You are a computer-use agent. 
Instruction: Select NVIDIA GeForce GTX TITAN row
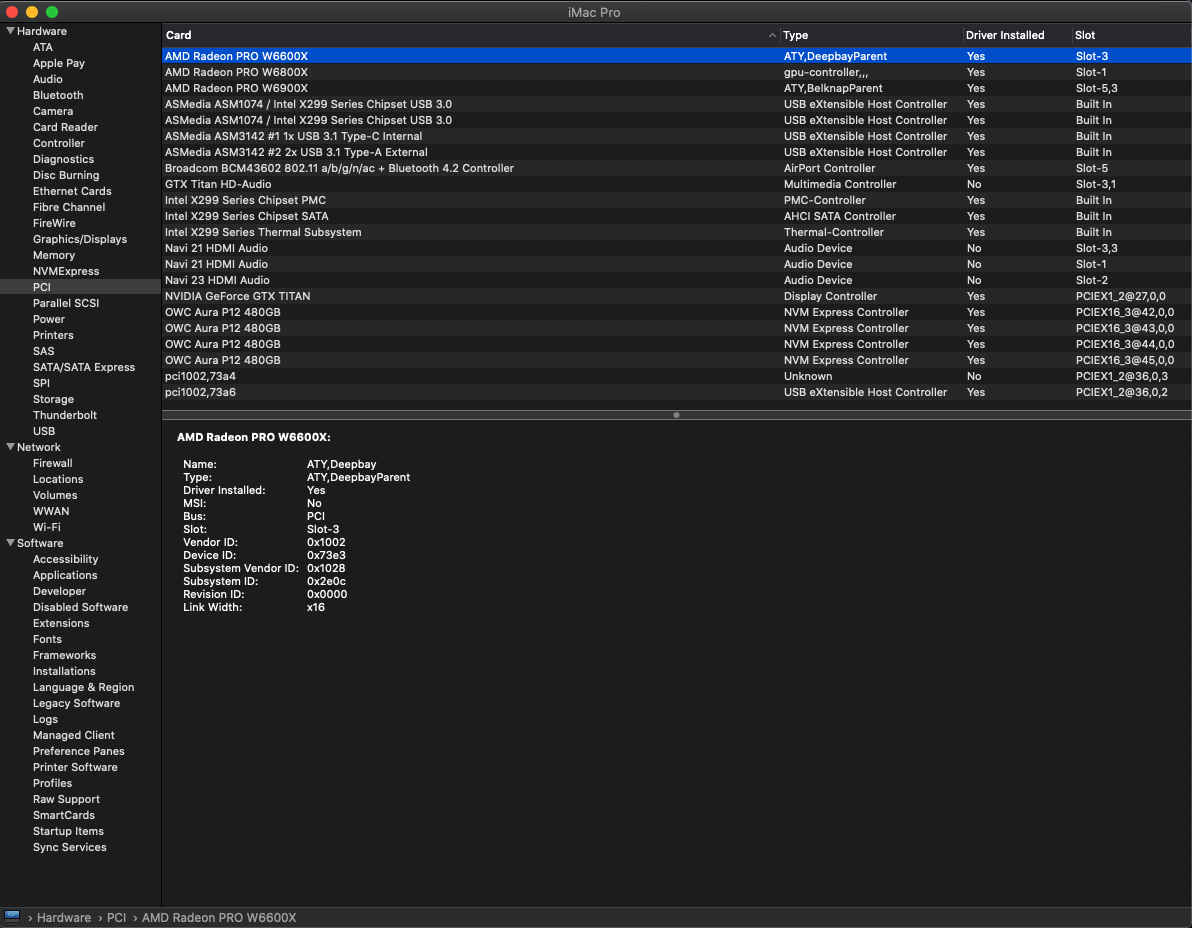[x=677, y=296]
